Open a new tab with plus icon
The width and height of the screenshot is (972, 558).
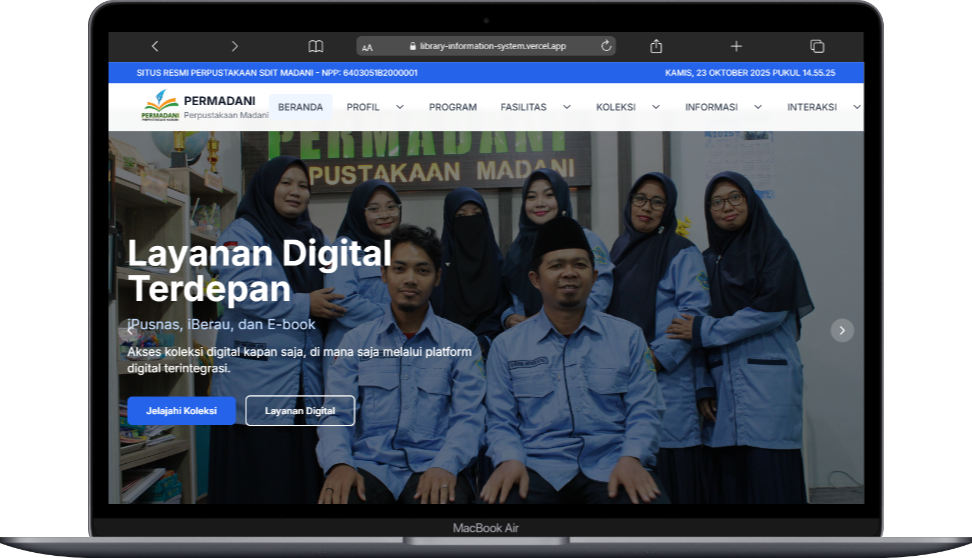coord(736,46)
